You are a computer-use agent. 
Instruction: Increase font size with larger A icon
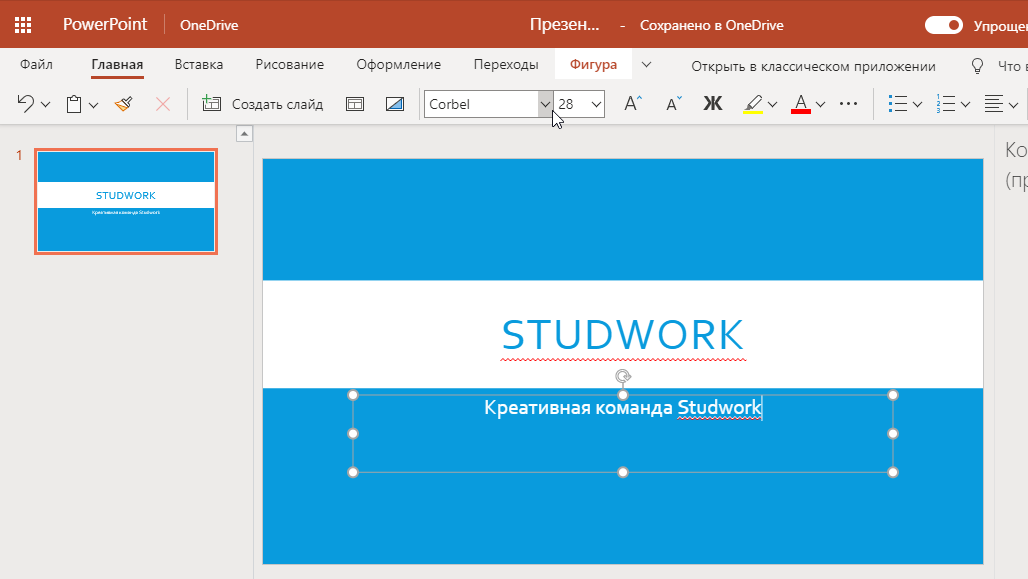(632, 104)
